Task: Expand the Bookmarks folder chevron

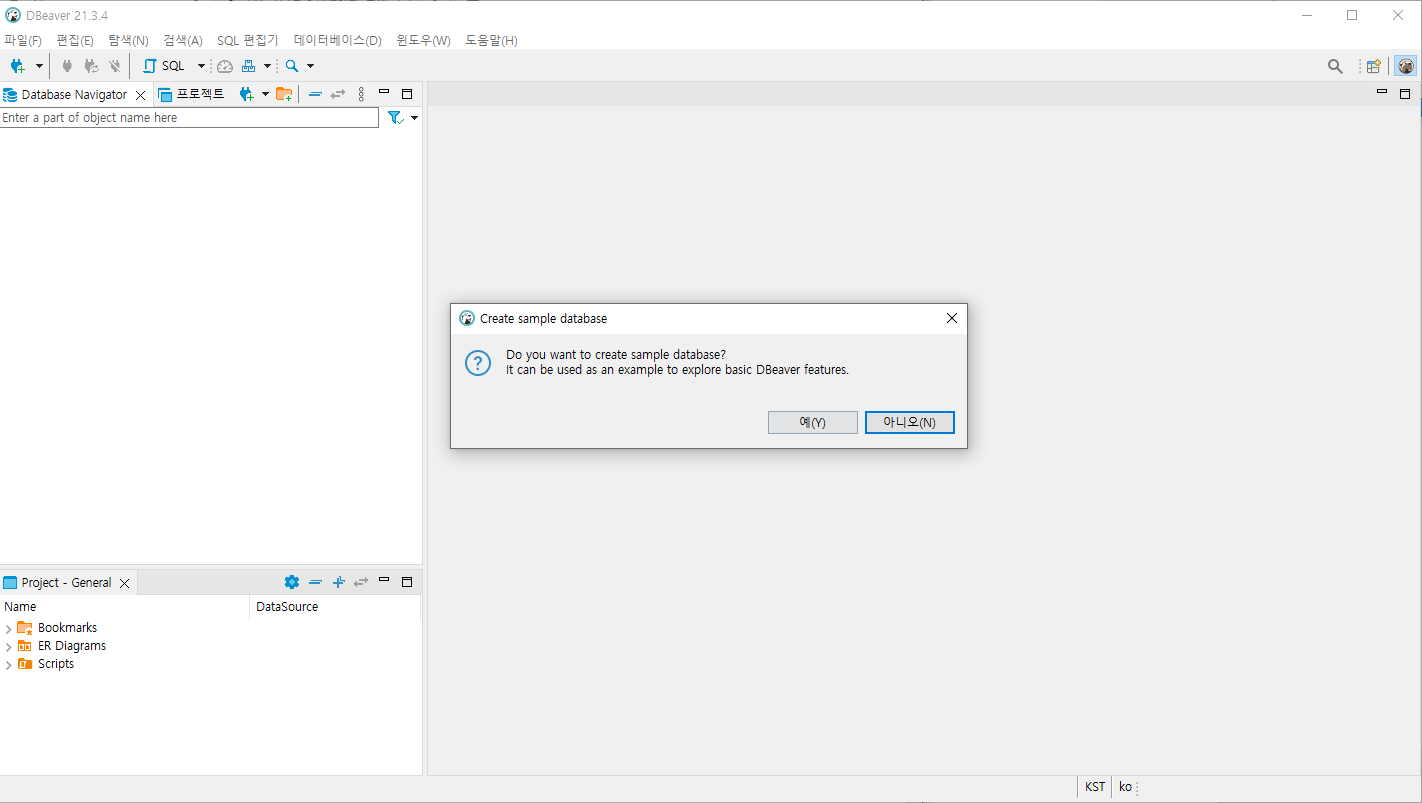Action: pyautogui.click(x=9, y=629)
